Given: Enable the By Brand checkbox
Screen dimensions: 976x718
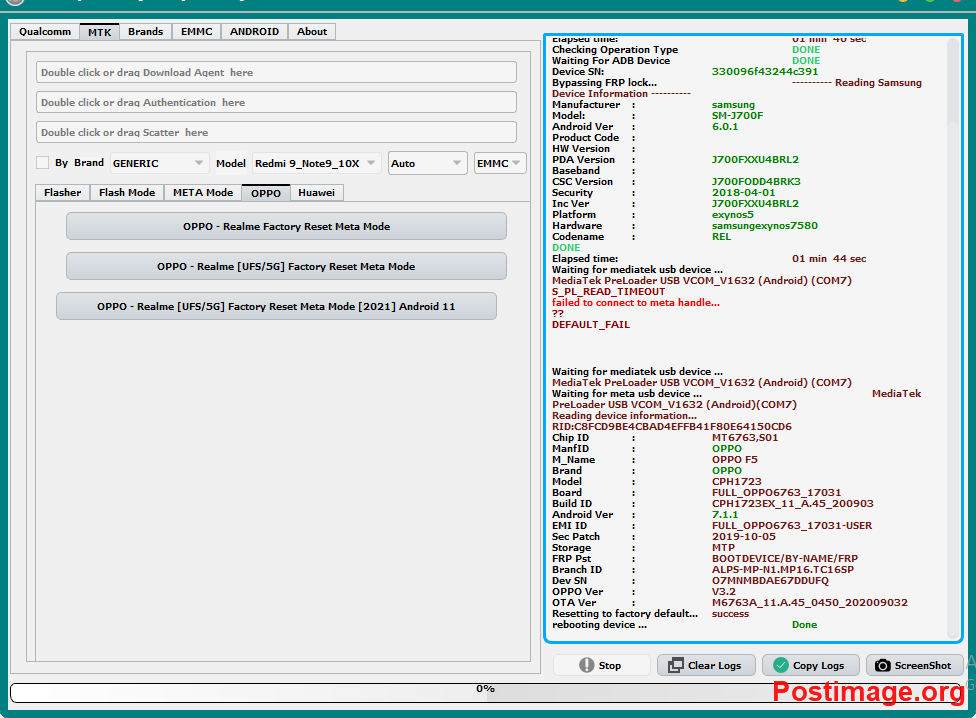Looking at the screenshot, I should tap(42, 163).
